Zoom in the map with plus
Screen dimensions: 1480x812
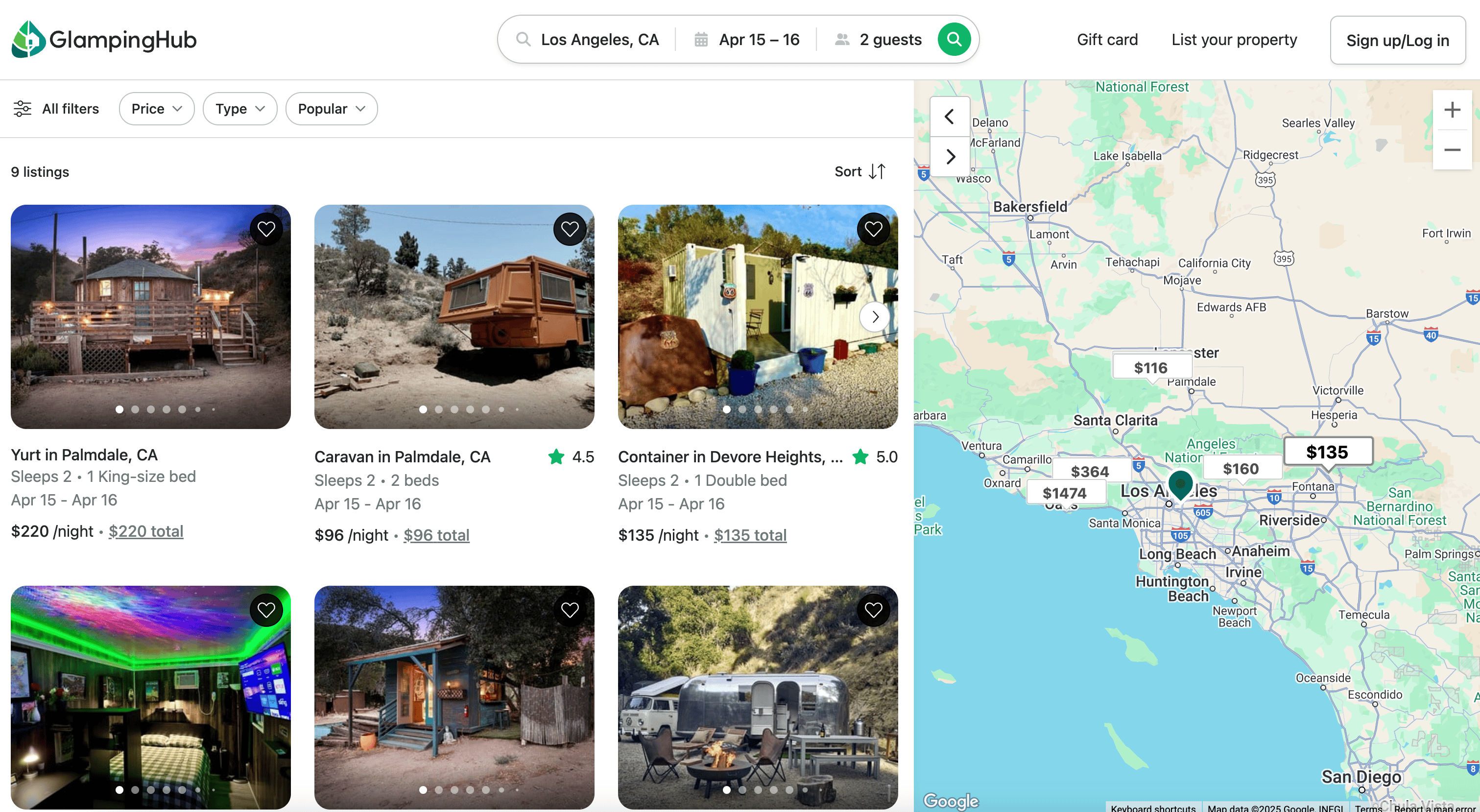pos(1452,110)
